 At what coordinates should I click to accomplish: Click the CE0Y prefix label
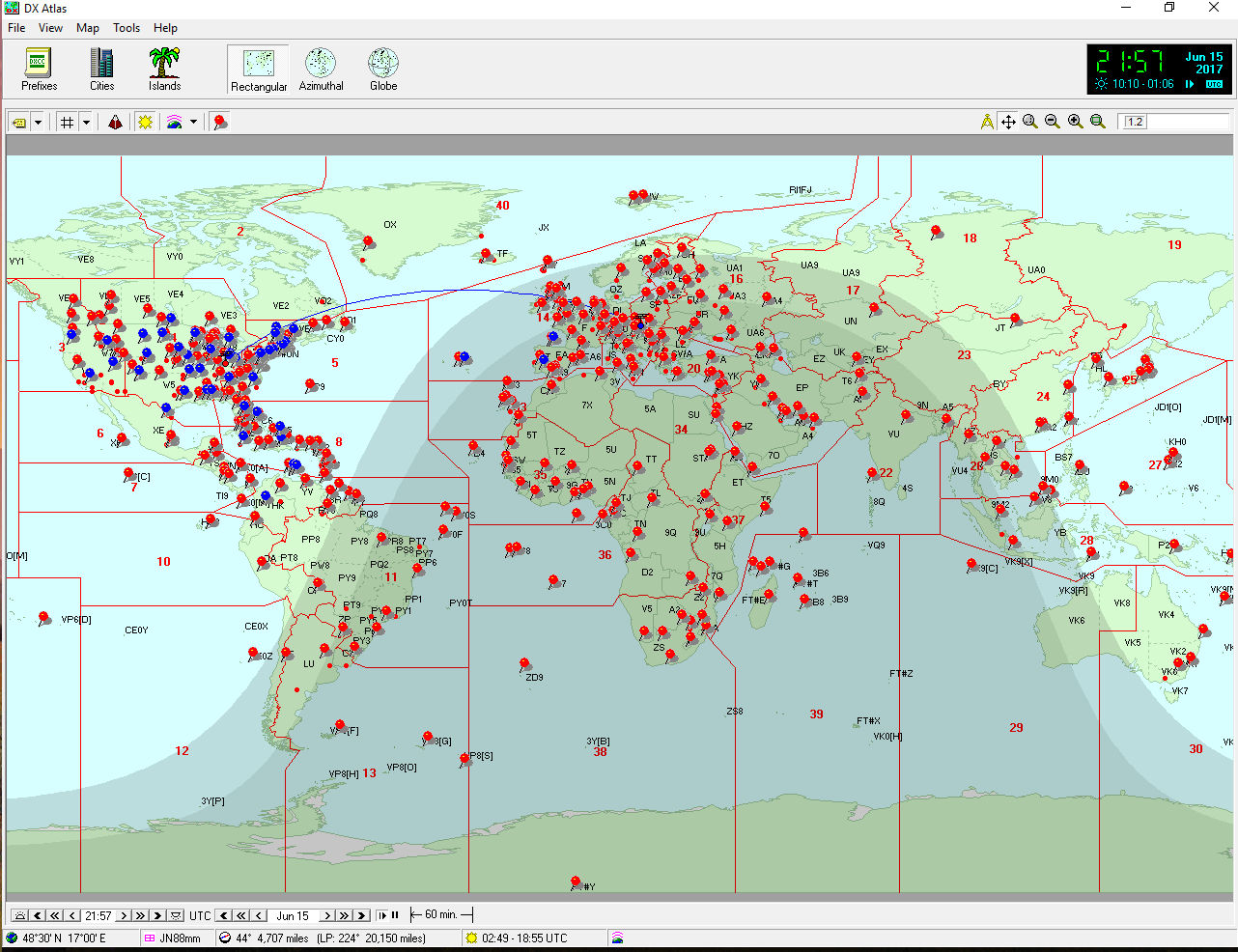(x=136, y=630)
